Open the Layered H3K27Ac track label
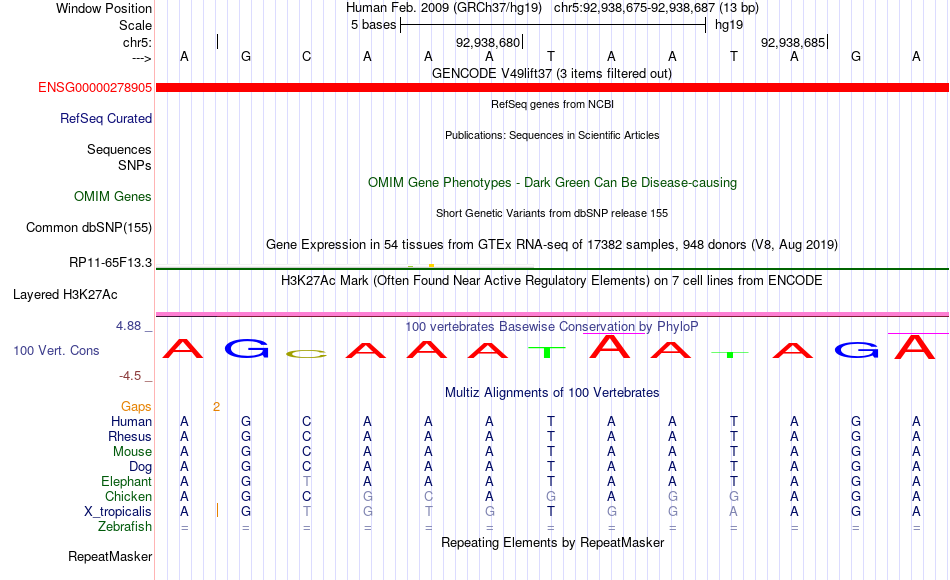 click(x=65, y=295)
